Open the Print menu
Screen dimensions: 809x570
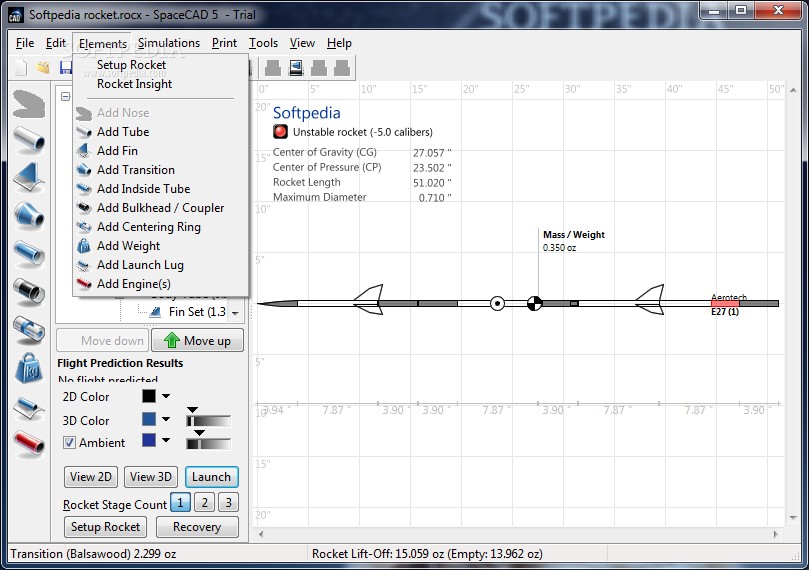coord(224,43)
